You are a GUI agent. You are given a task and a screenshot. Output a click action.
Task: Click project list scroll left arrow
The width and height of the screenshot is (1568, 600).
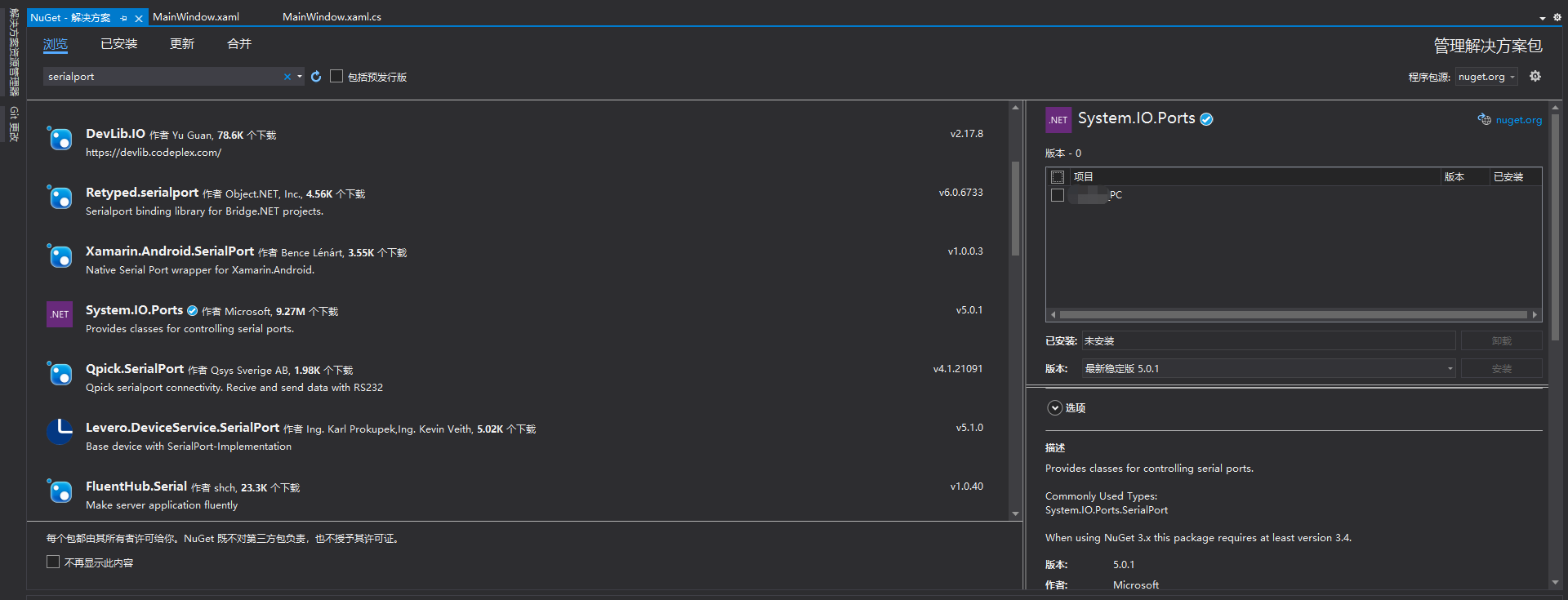pos(1053,314)
